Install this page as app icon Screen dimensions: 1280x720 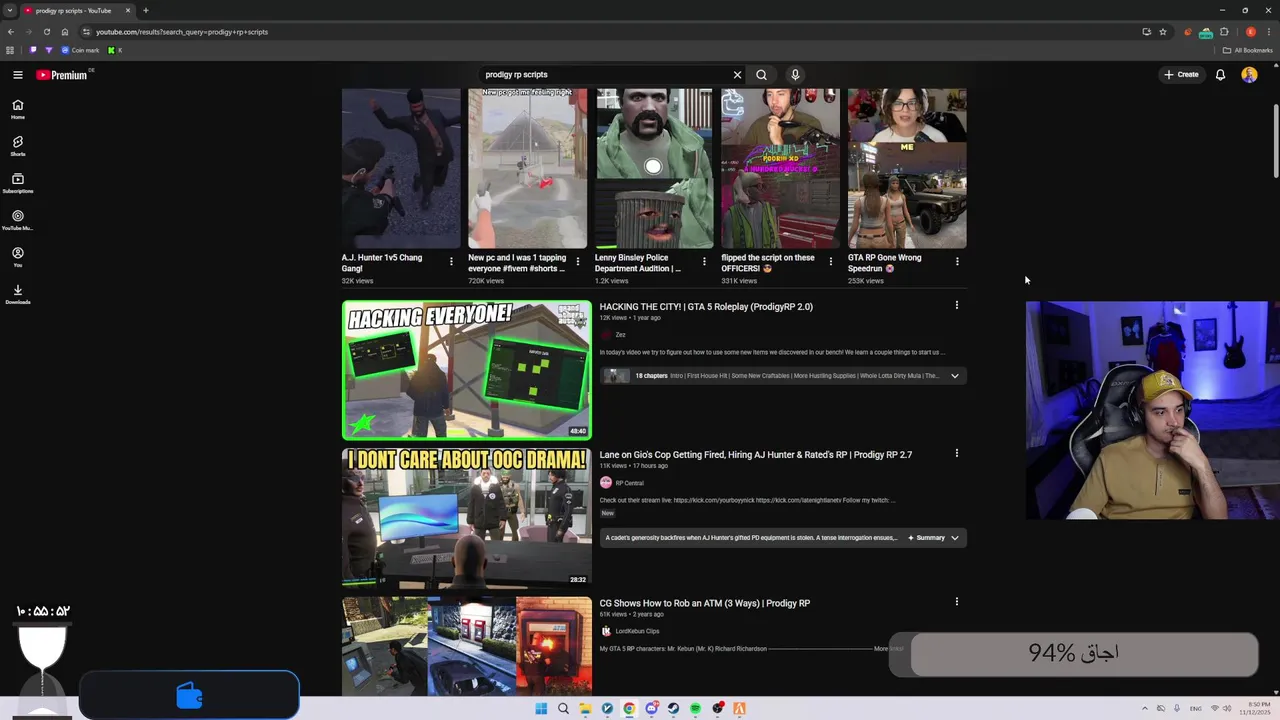coord(1146,32)
